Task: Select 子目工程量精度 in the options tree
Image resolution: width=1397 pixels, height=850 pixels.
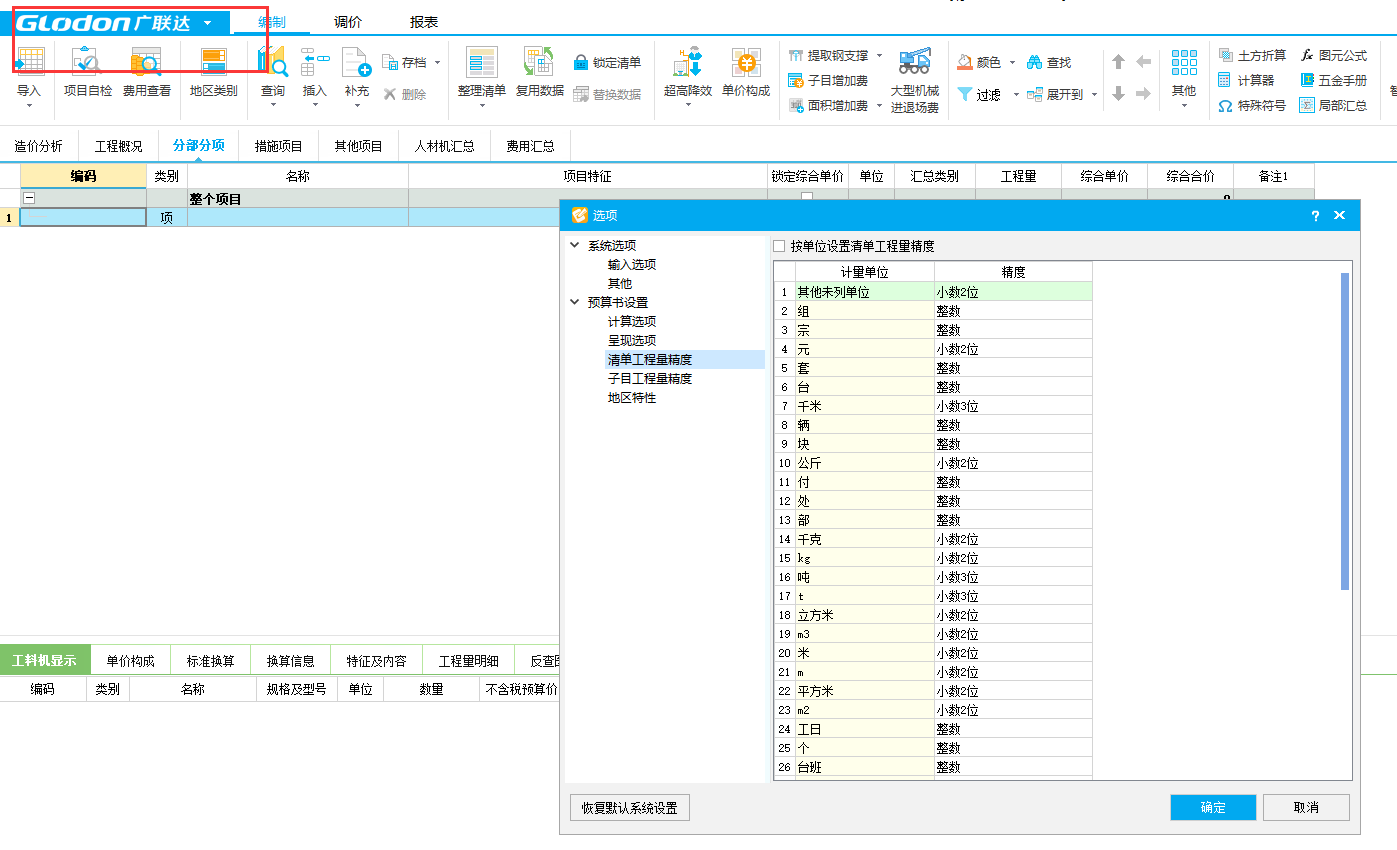Action: pyautogui.click(x=650, y=378)
